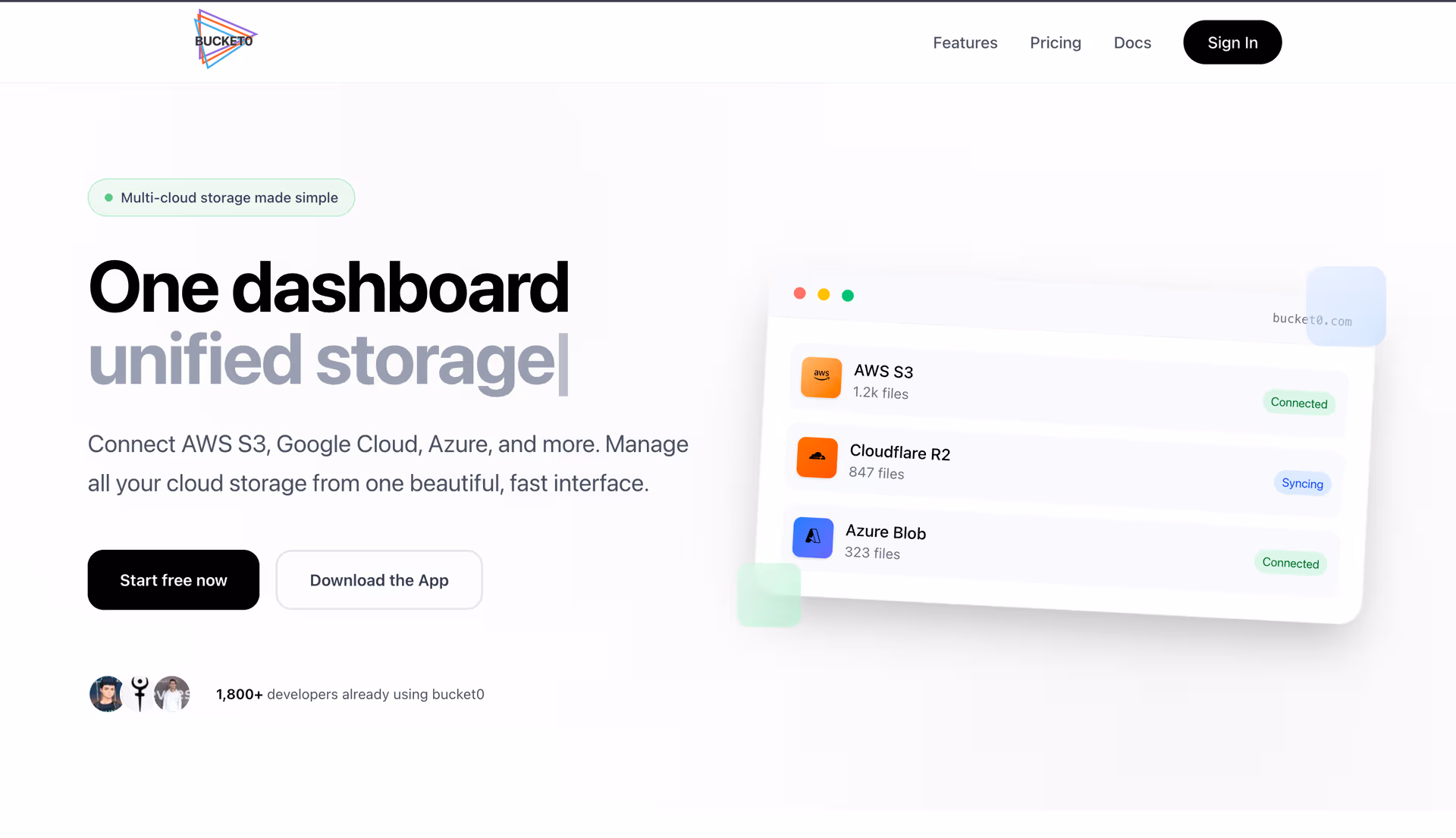The image size is (1456, 838).
Task: Click the Azure Blob blue icon
Action: click(x=813, y=537)
